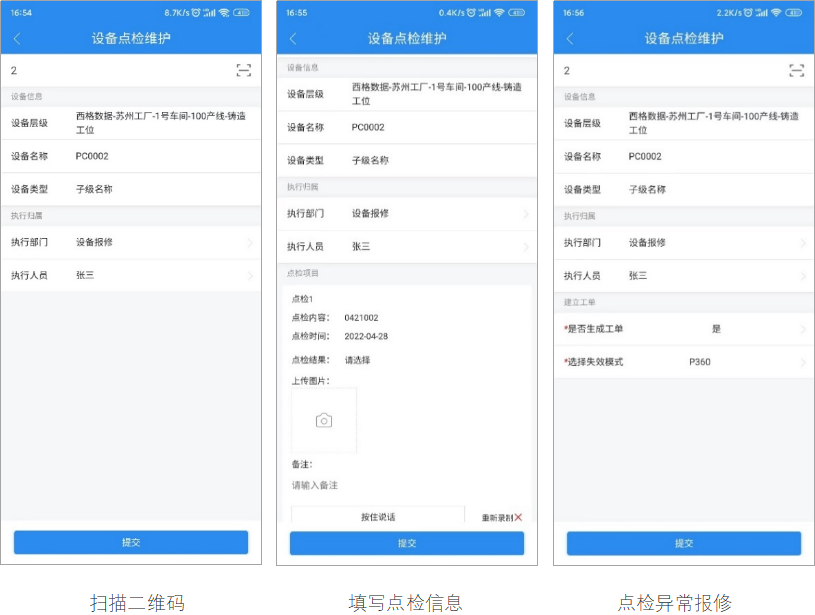815x615 pixels.
Task: Tap 提交 on the middle 填写点检信息 screen
Action: (406, 543)
